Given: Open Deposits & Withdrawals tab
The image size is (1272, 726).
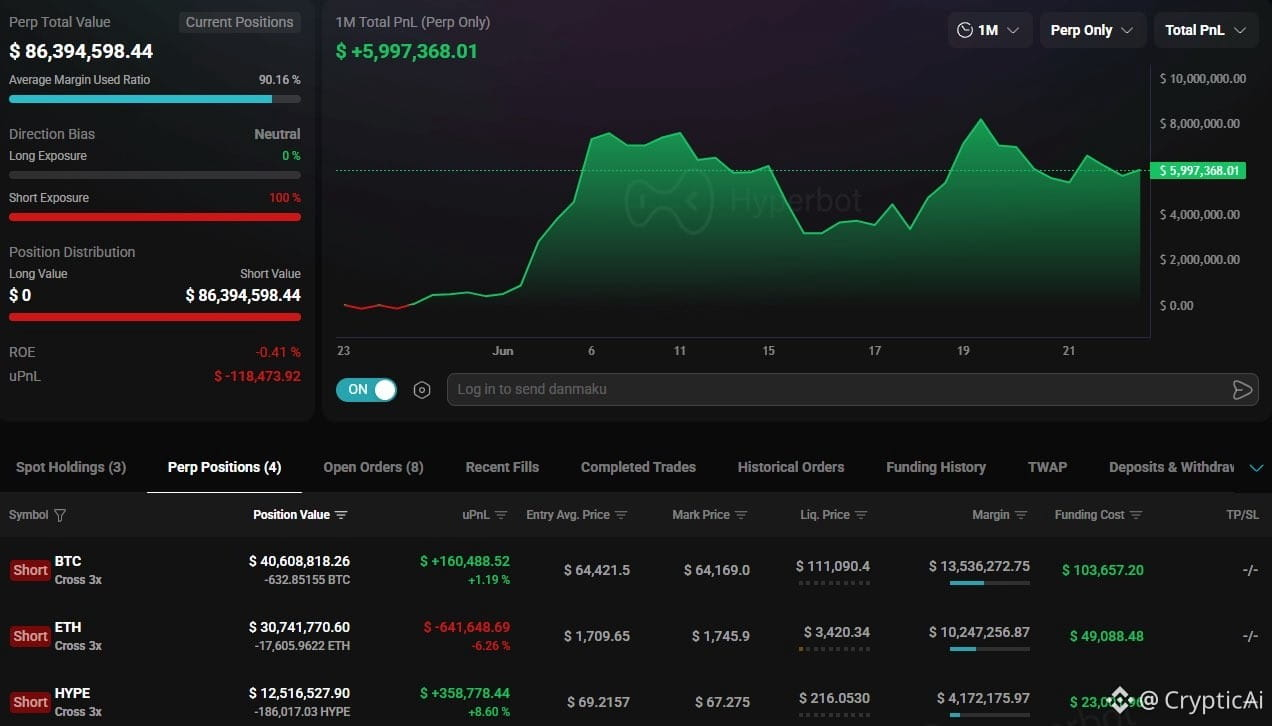Looking at the screenshot, I should (1172, 467).
